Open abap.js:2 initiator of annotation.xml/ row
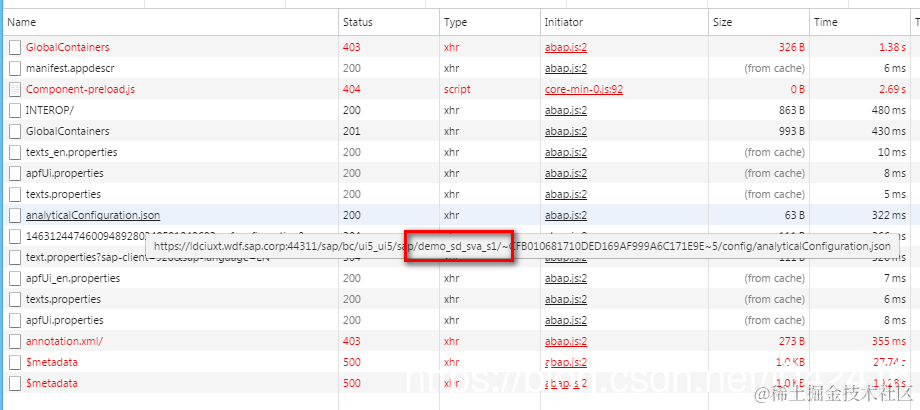 [566, 341]
